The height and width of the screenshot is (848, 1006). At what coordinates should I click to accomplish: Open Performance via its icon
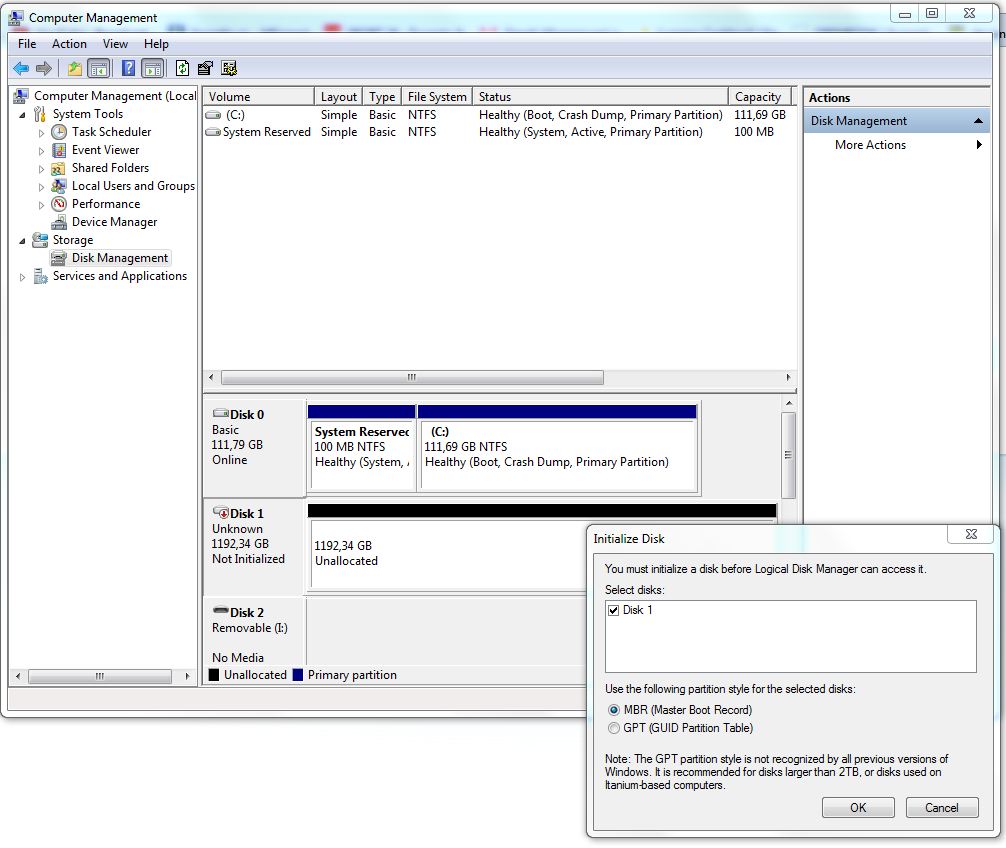click(59, 204)
